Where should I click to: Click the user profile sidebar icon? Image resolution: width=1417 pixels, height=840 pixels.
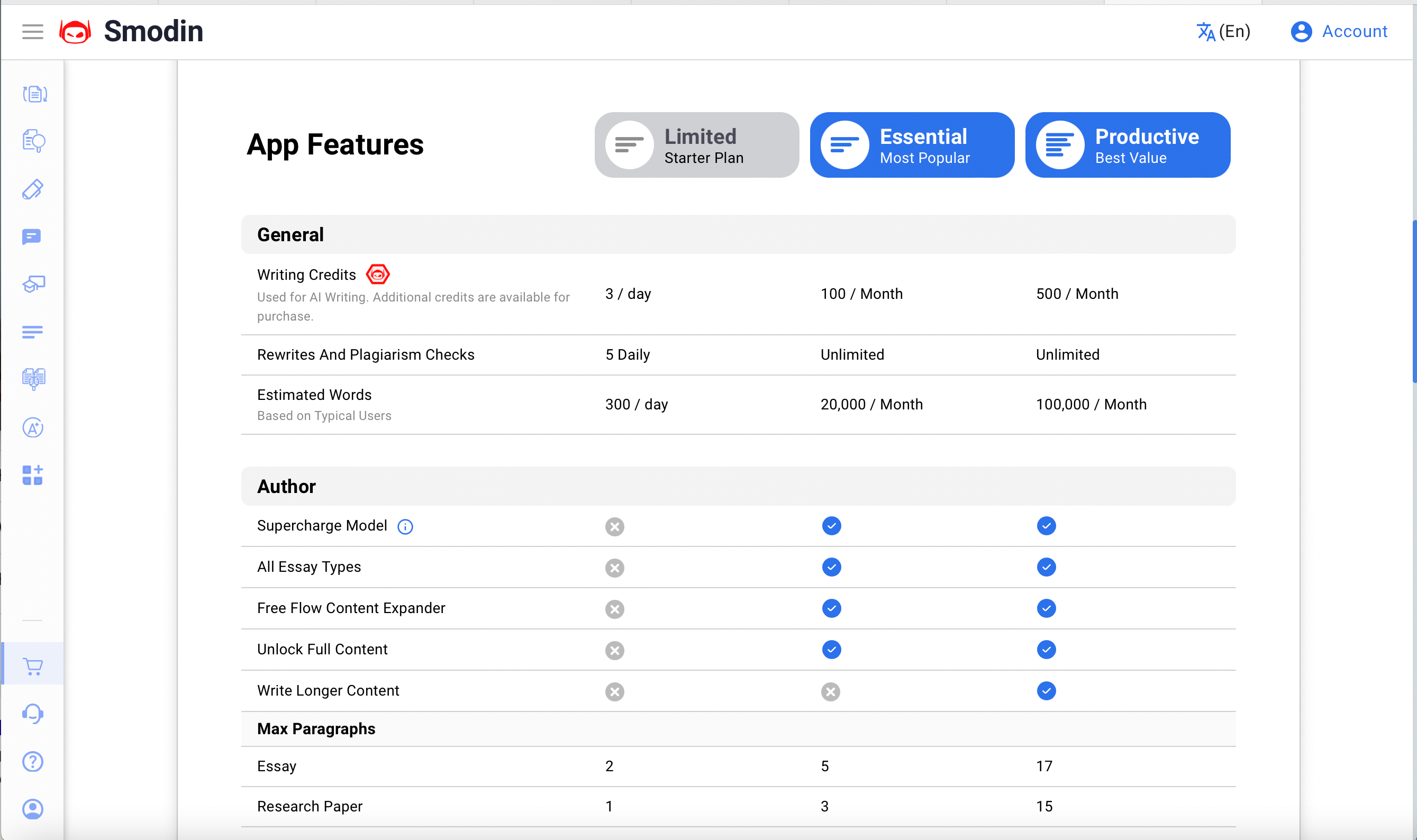click(x=34, y=808)
